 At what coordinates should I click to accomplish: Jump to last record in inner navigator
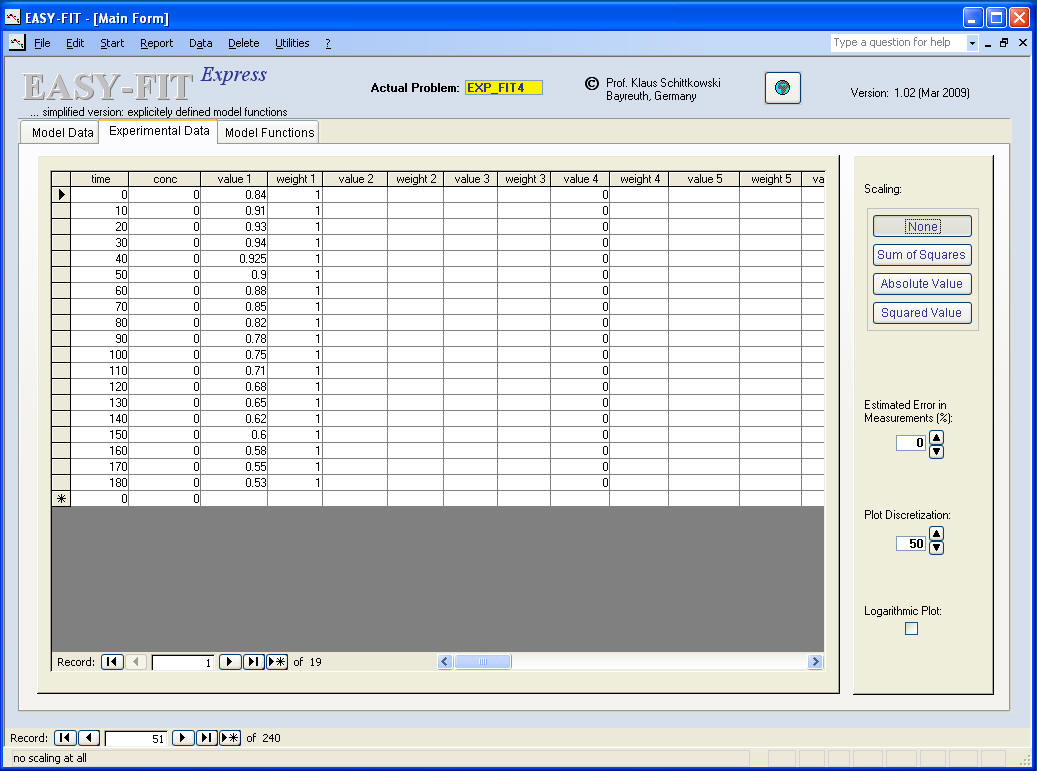253,662
